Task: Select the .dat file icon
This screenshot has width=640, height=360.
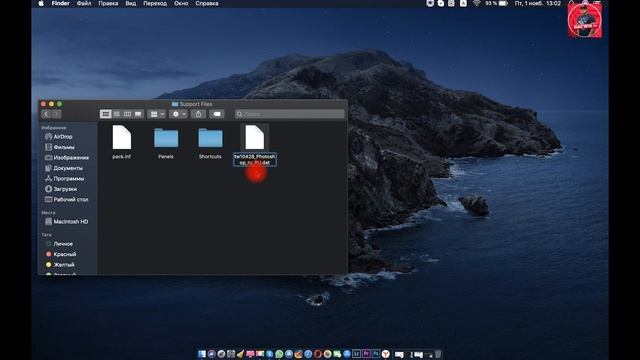Action: [x=255, y=138]
